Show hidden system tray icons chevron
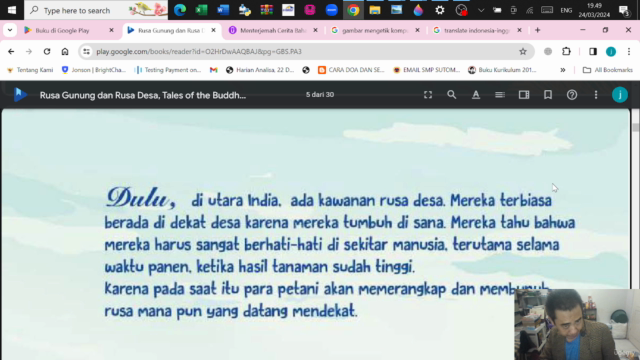 click(x=481, y=10)
